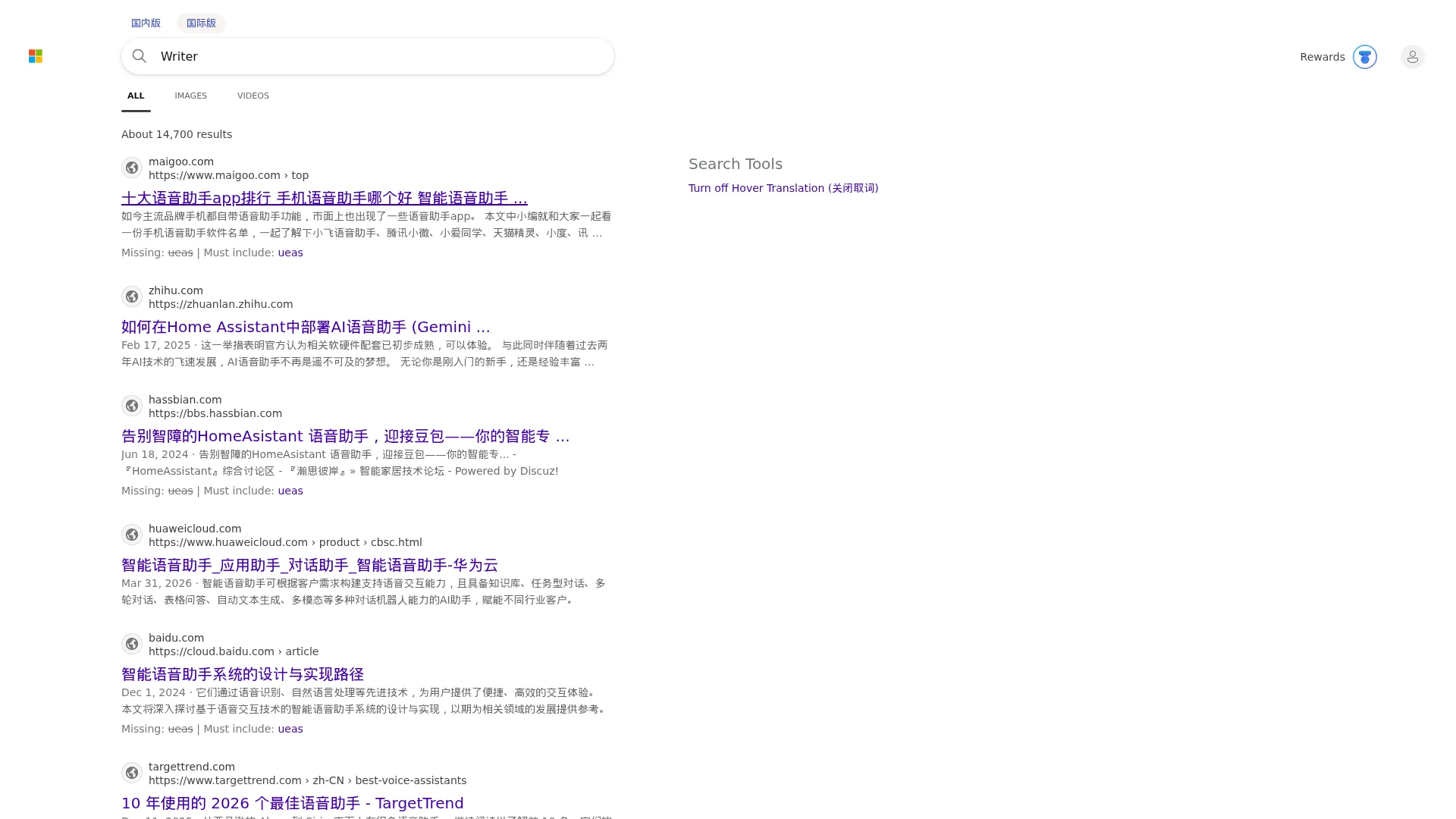This screenshot has width=1456, height=819.
Task: Click the Microsoft logo icon
Action: (x=36, y=56)
